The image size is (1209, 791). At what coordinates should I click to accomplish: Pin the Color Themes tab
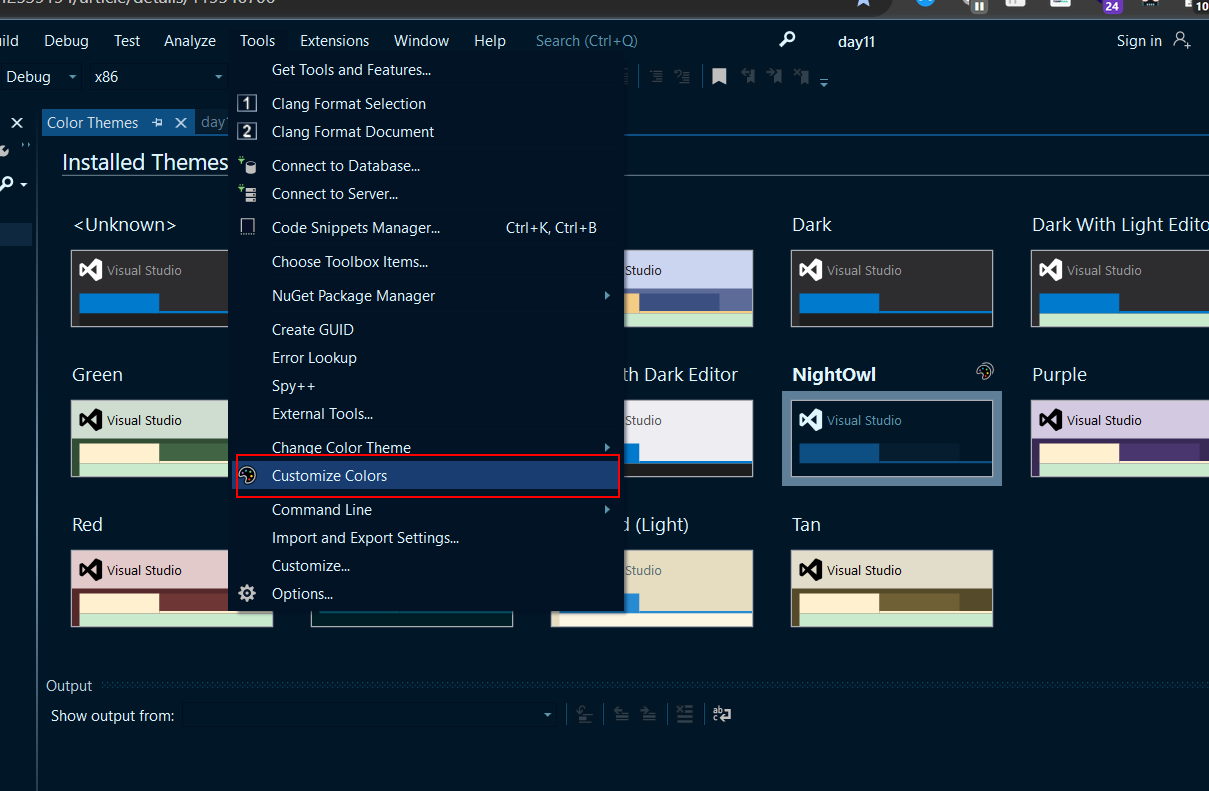pos(157,122)
